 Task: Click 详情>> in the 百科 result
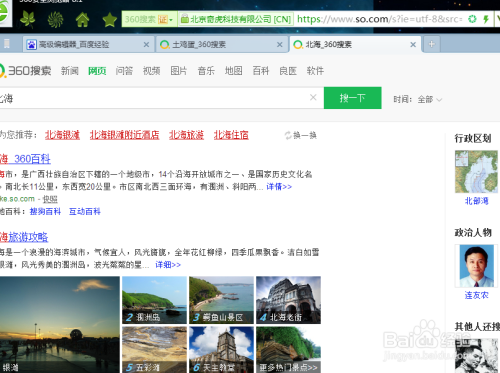[279, 187]
